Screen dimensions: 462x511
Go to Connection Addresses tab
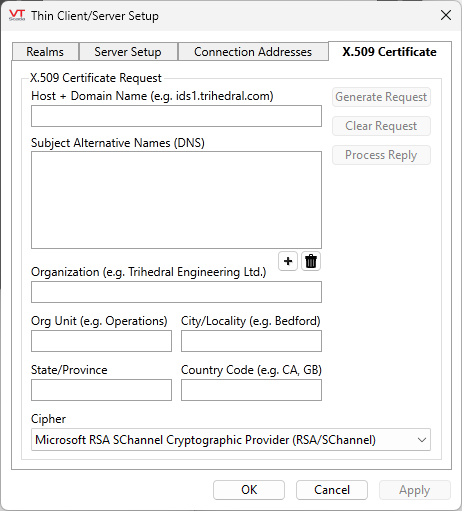(x=253, y=52)
